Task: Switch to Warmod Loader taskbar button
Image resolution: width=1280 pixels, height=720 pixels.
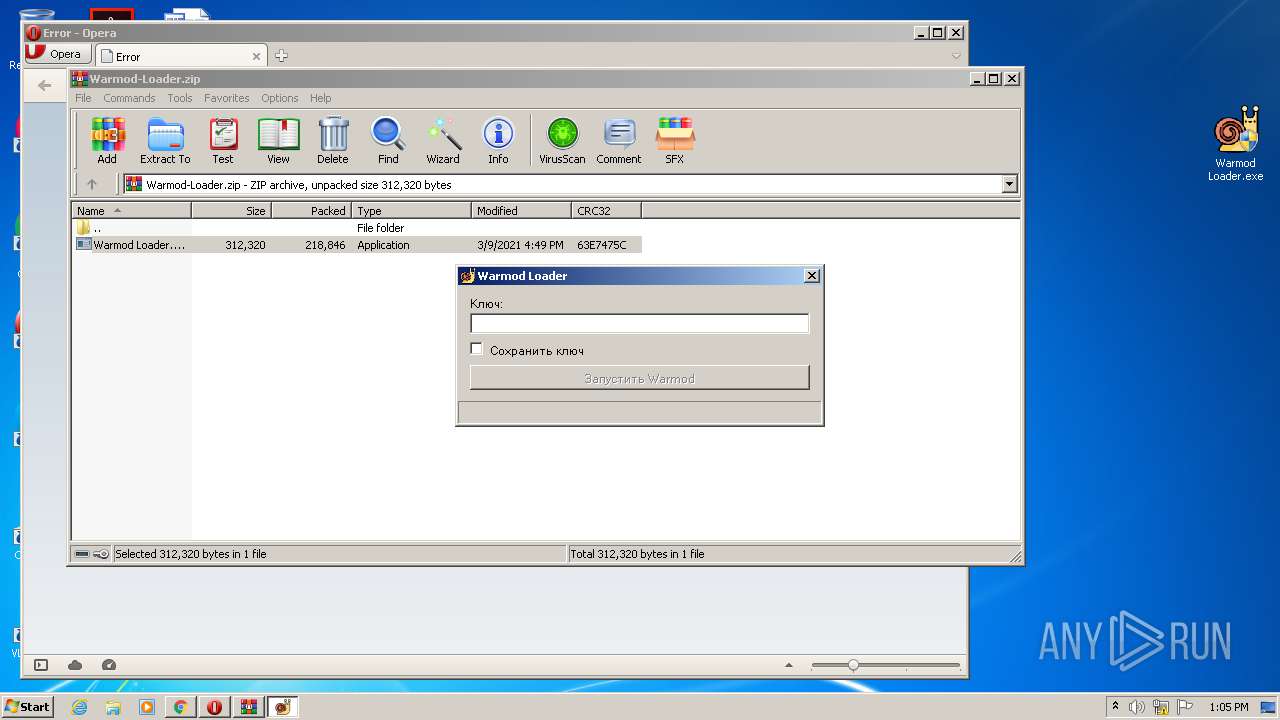Action: click(282, 707)
